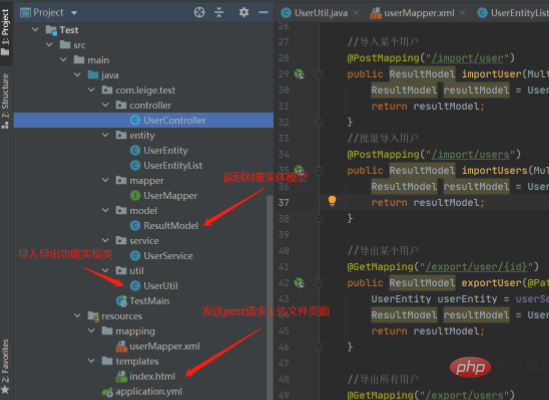Click the yellow lightbulb on line 37

(x=332, y=201)
